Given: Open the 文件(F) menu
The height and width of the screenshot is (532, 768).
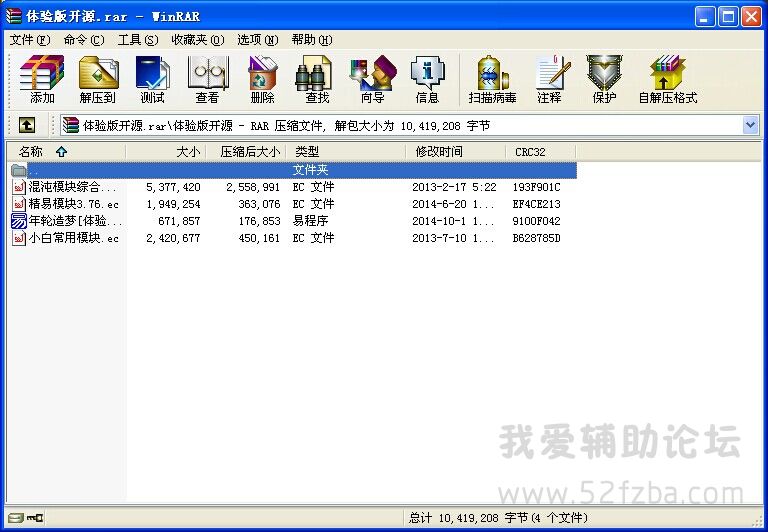Looking at the screenshot, I should click(x=30, y=40).
